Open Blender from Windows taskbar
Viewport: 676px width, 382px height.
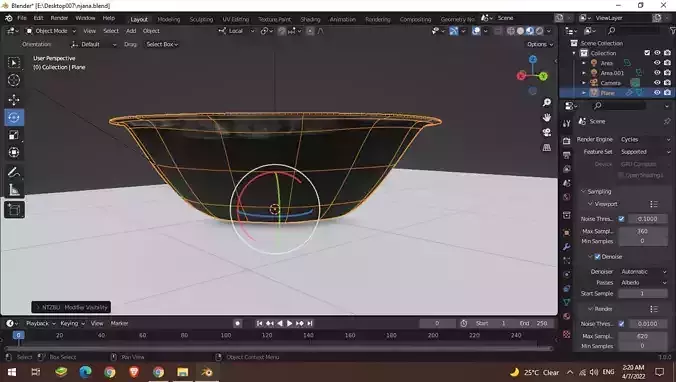click(x=207, y=372)
